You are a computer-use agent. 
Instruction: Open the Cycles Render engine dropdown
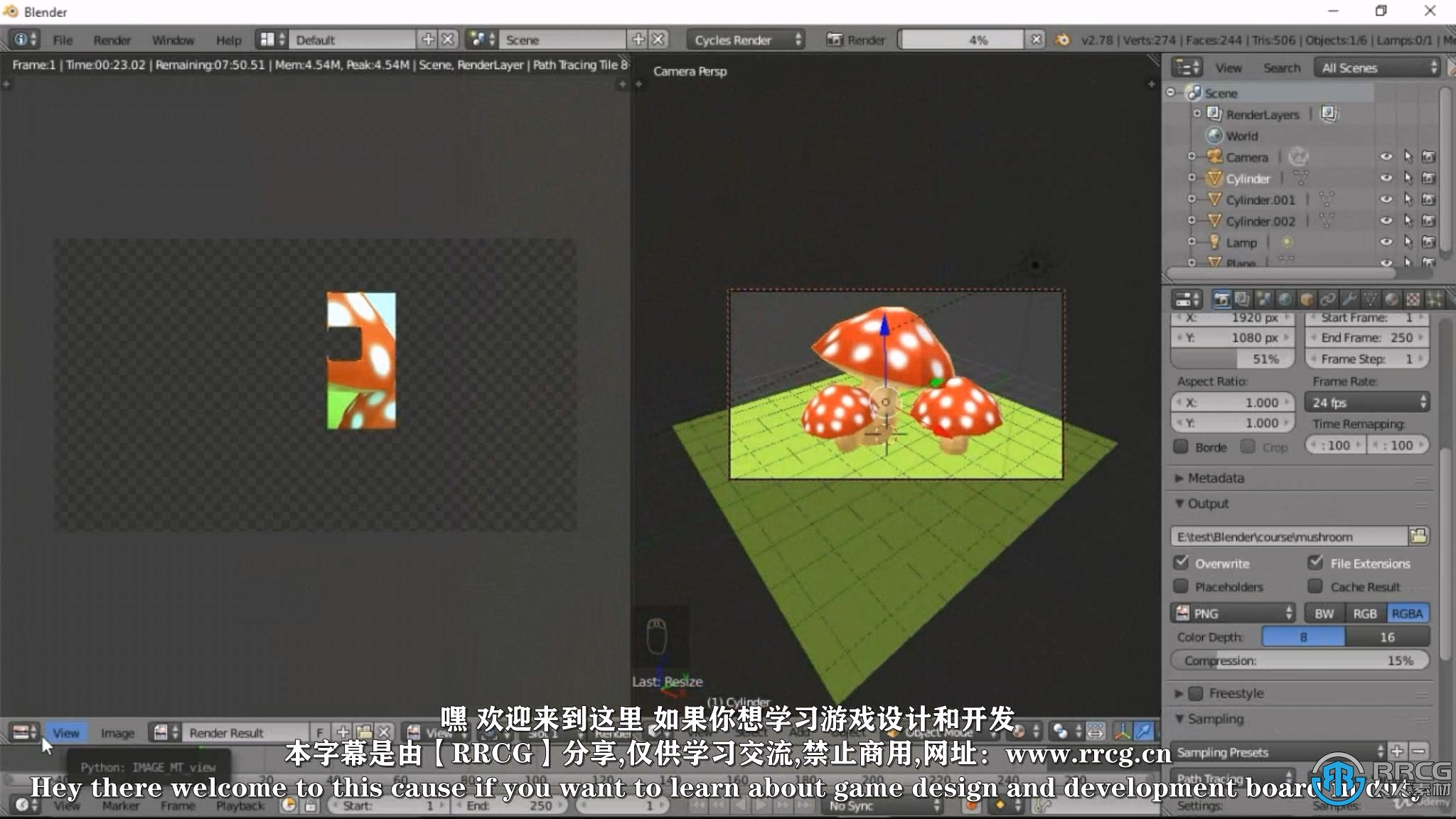pos(746,40)
